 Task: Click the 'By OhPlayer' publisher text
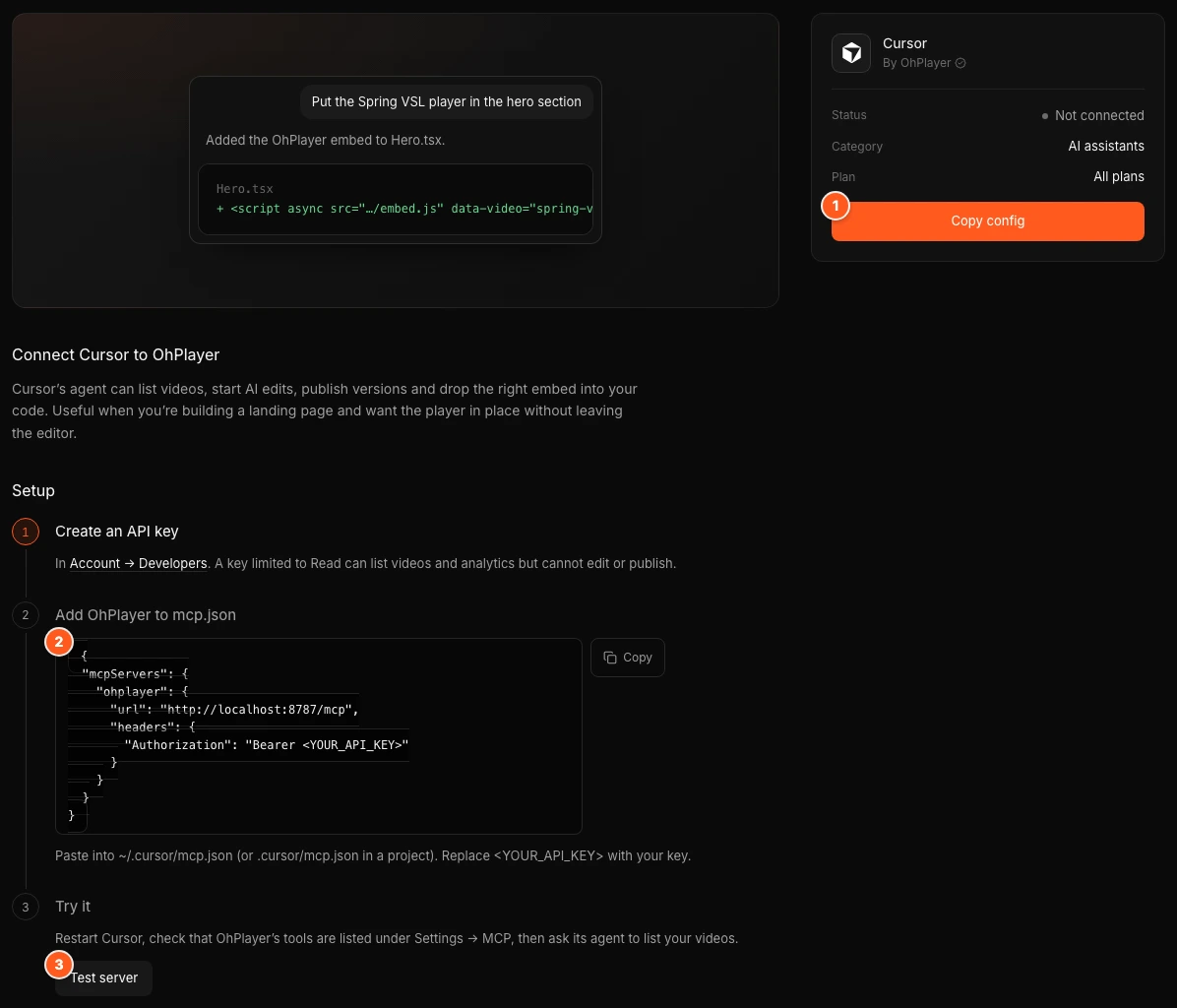(916, 63)
